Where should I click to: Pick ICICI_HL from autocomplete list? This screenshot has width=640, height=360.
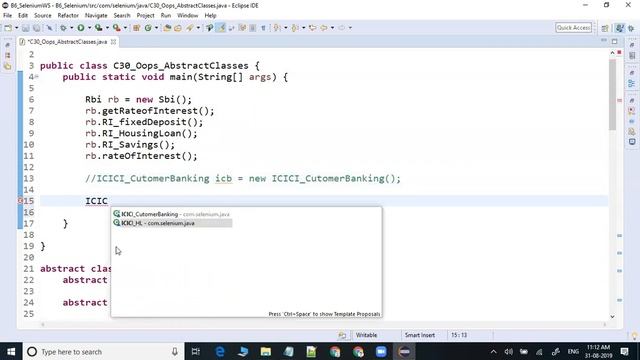tap(172, 223)
